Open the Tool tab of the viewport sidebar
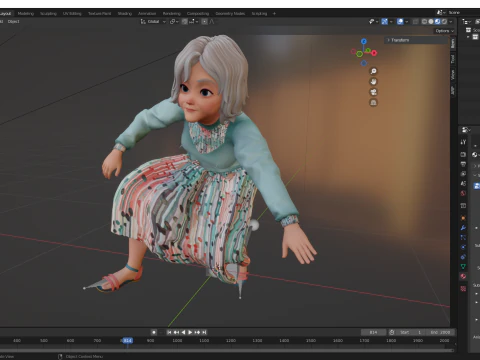Image resolution: width=480 pixels, height=360 pixels. click(453, 59)
